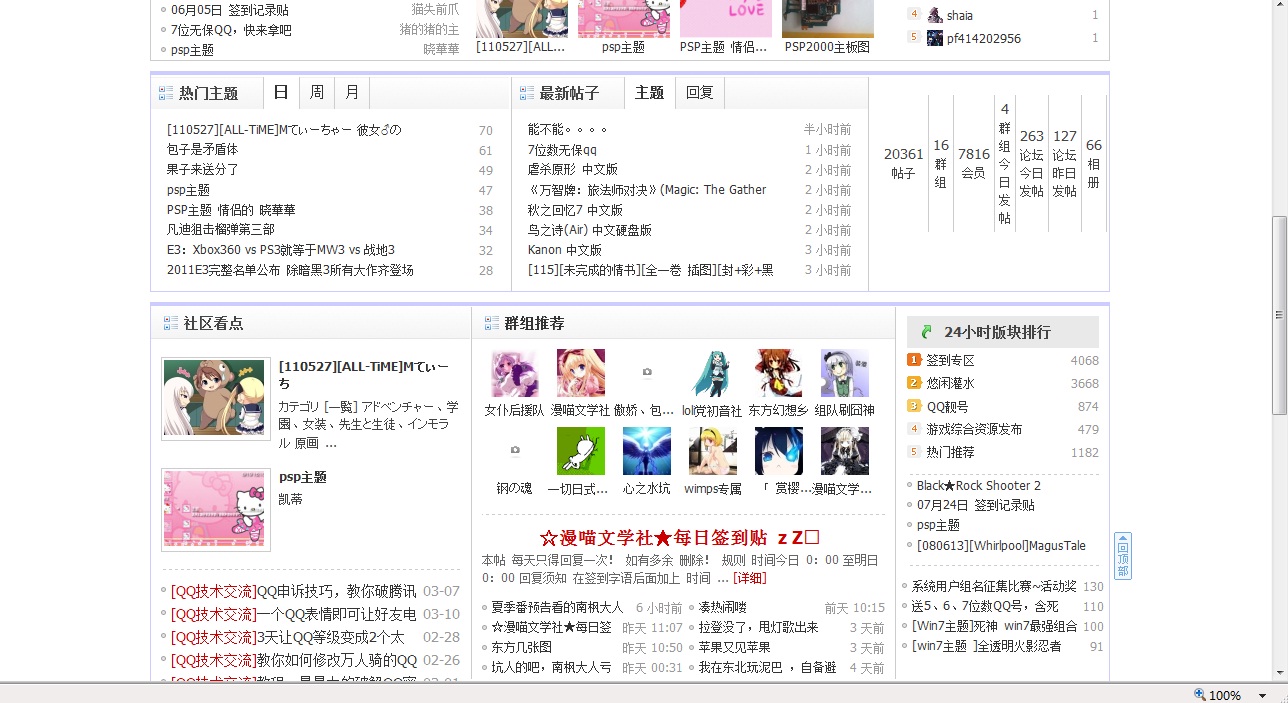1288x703 pixels.
Task: Open the [080613][Whirlpool]MagusTale link
Action: coord(1001,546)
